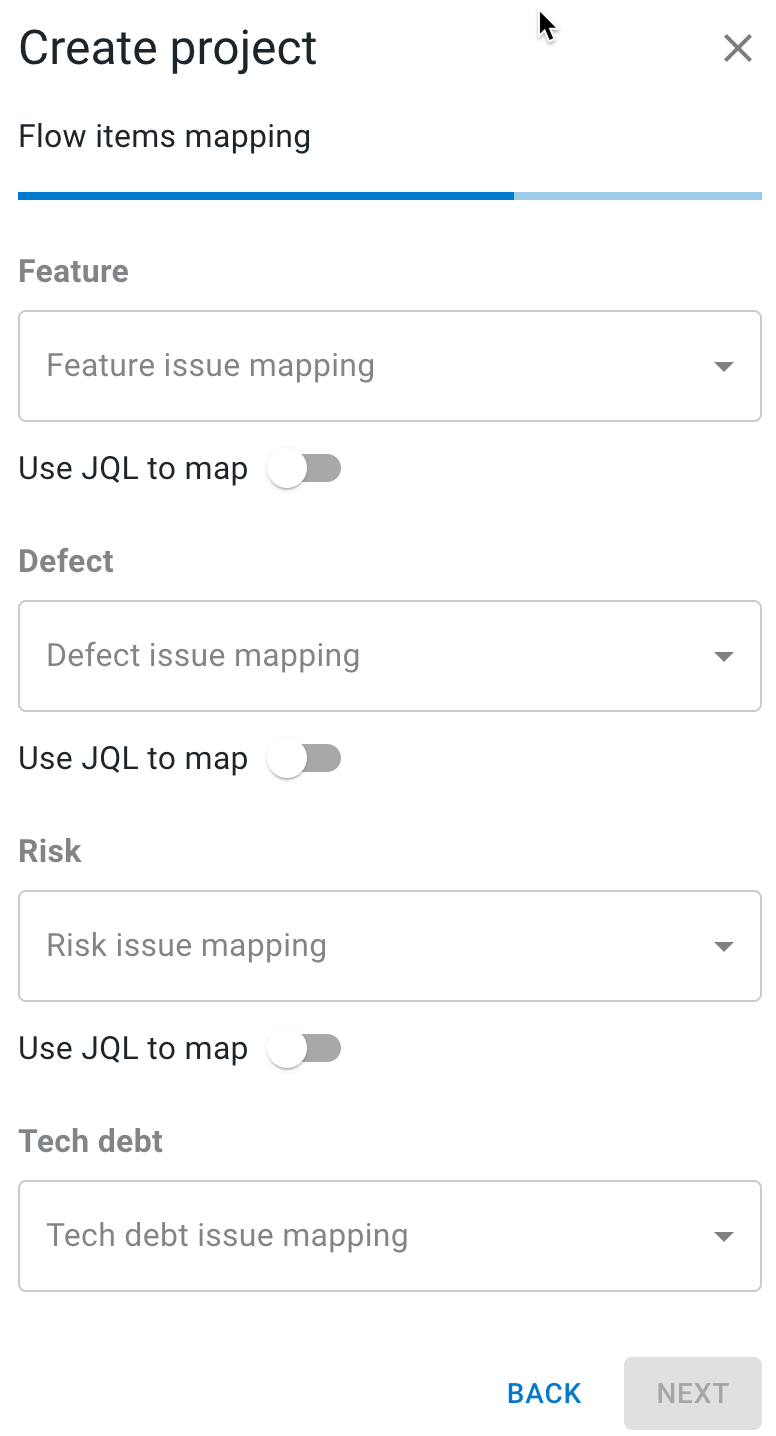The height and width of the screenshot is (1436, 776).
Task: Click the Defect dropdown arrow icon
Action: click(x=723, y=656)
